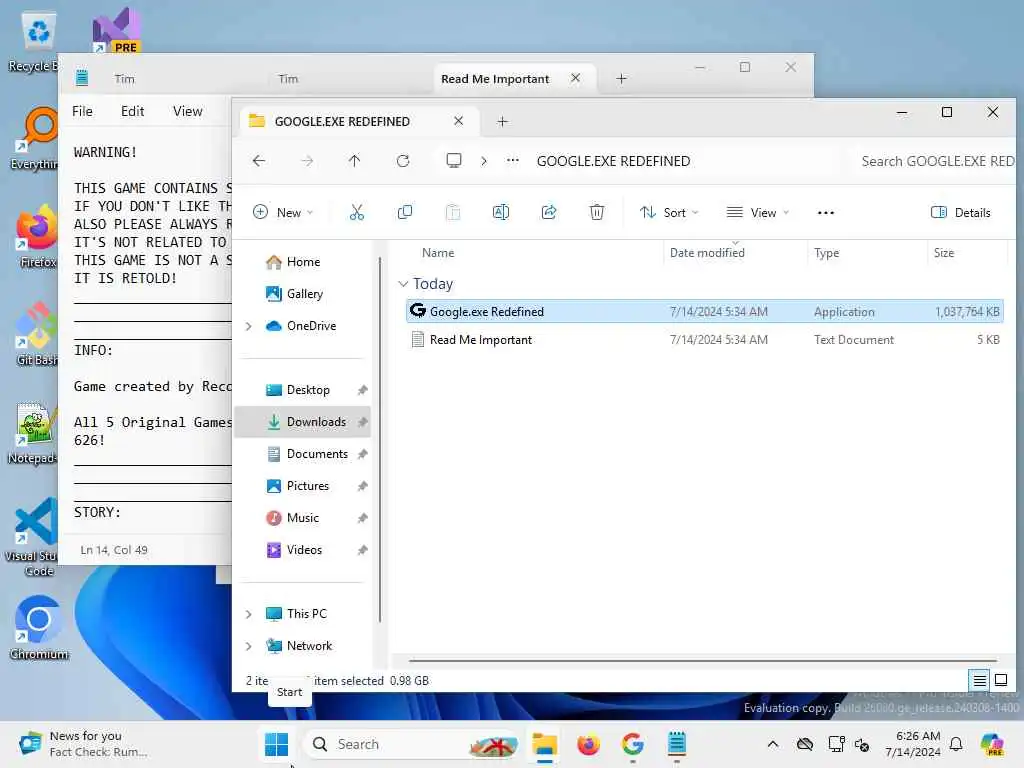The width and height of the screenshot is (1024, 768).
Task: Click the Search GOOGLE.EXE REDEFINED search box
Action: pos(936,161)
